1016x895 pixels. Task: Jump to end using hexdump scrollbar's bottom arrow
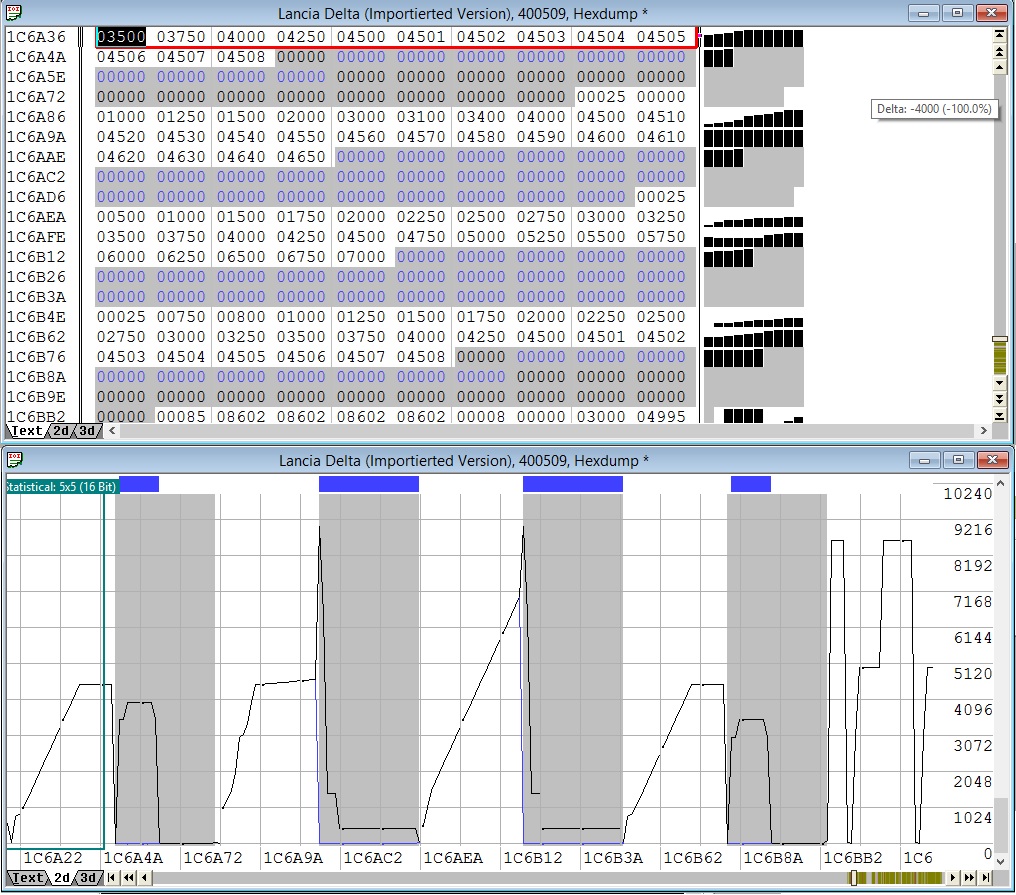point(1000,416)
